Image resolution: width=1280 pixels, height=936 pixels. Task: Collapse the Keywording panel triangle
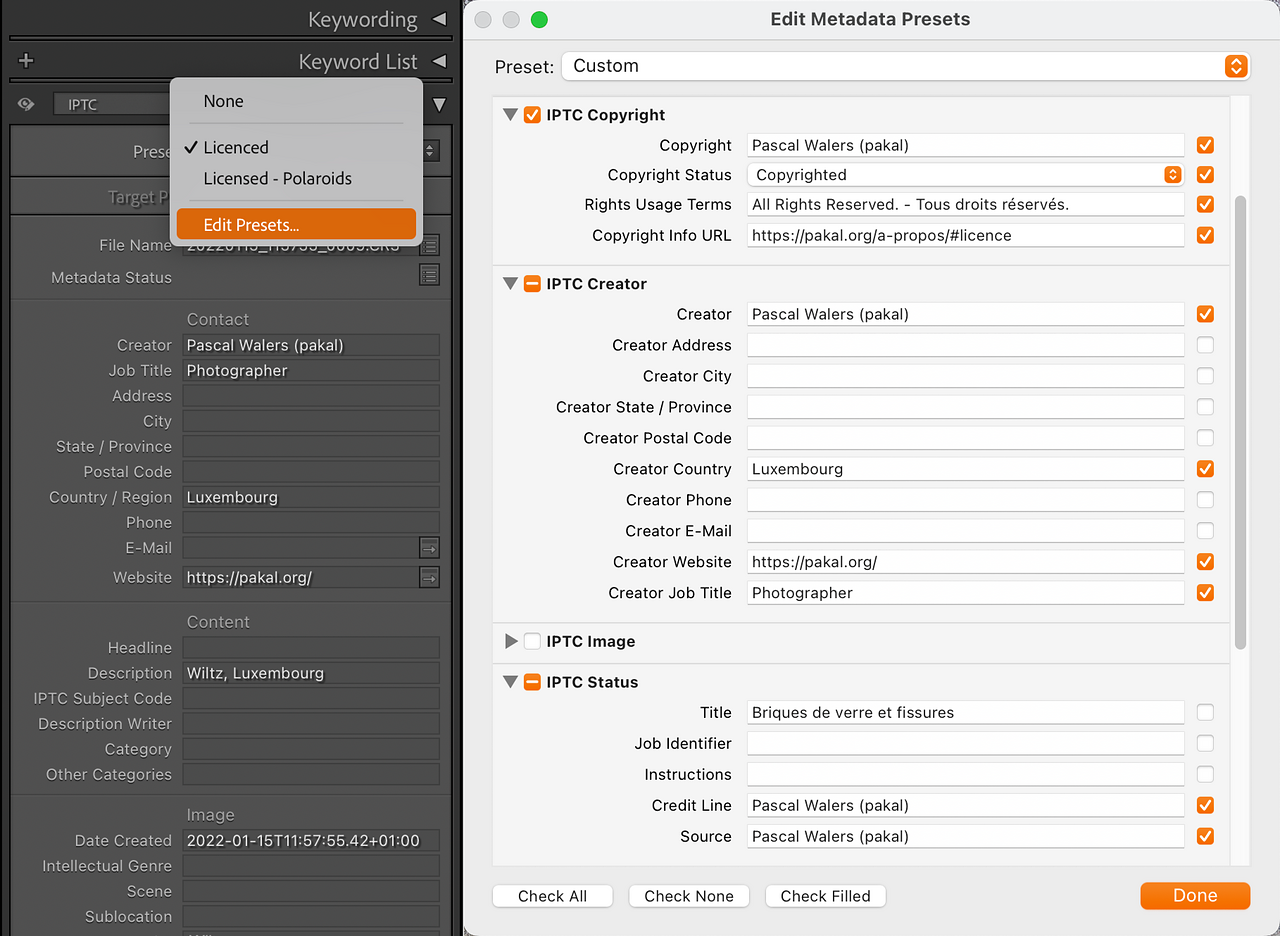point(439,19)
